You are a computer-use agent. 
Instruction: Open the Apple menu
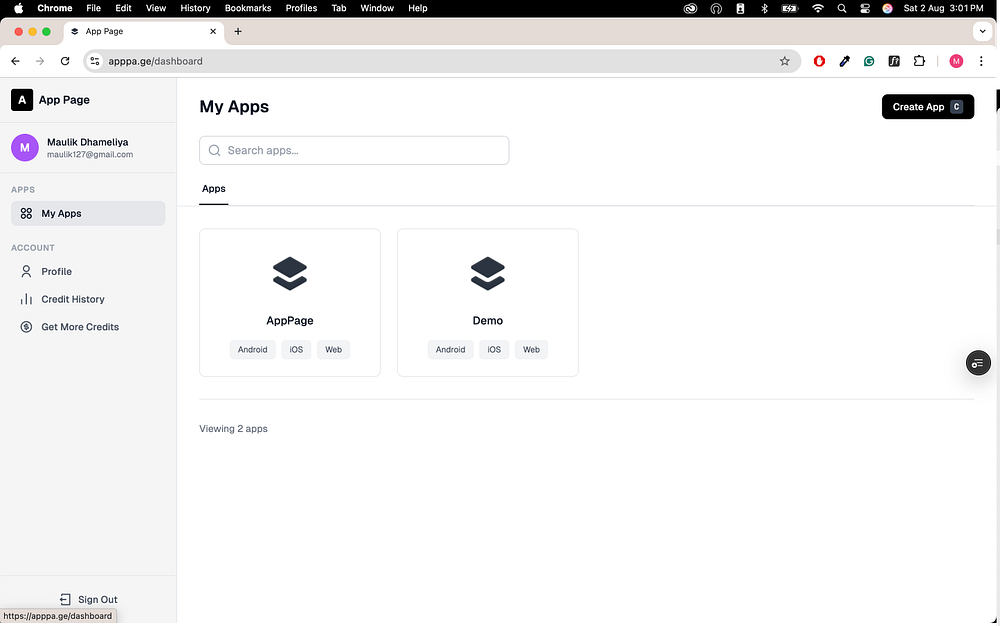click(18, 8)
